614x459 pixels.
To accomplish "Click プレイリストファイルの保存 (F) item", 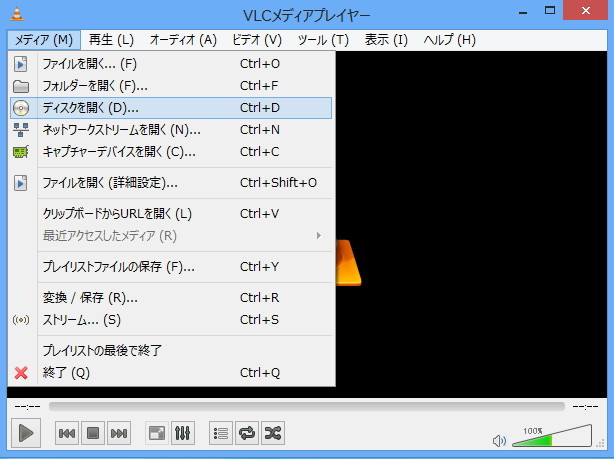I will [118, 266].
